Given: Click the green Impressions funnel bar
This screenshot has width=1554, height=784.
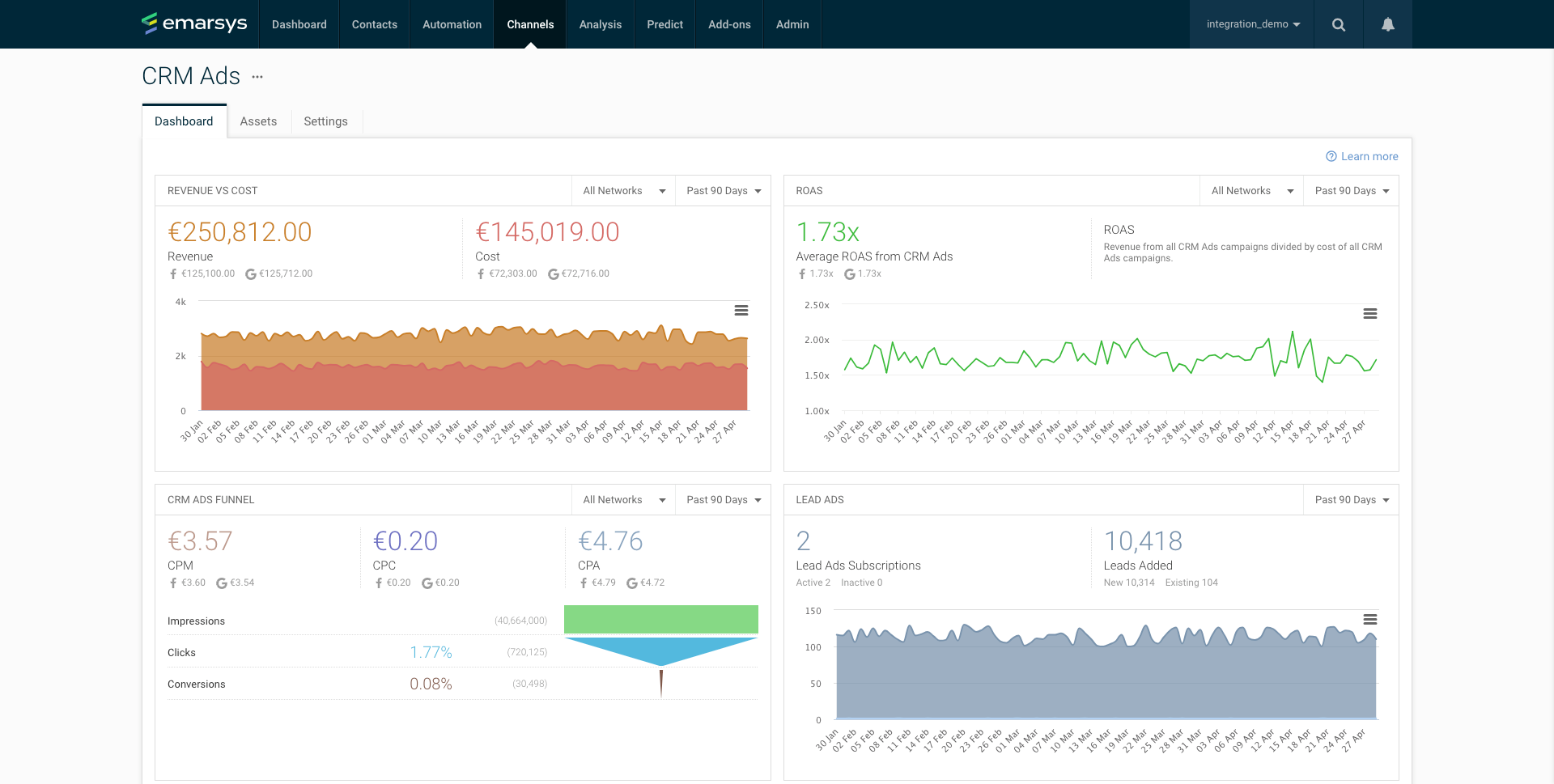Looking at the screenshot, I should [x=660, y=620].
